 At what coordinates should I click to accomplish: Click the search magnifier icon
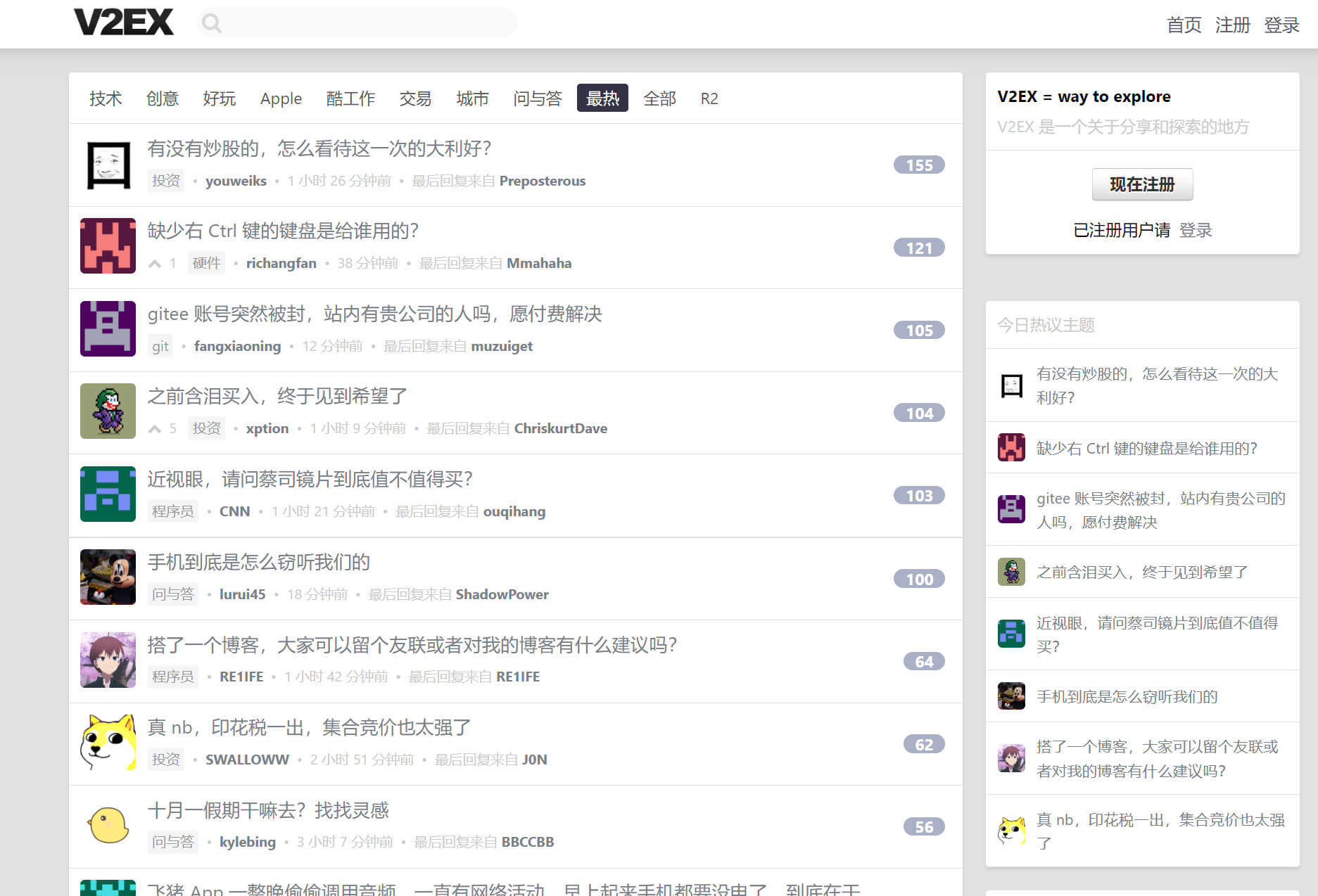tap(211, 24)
